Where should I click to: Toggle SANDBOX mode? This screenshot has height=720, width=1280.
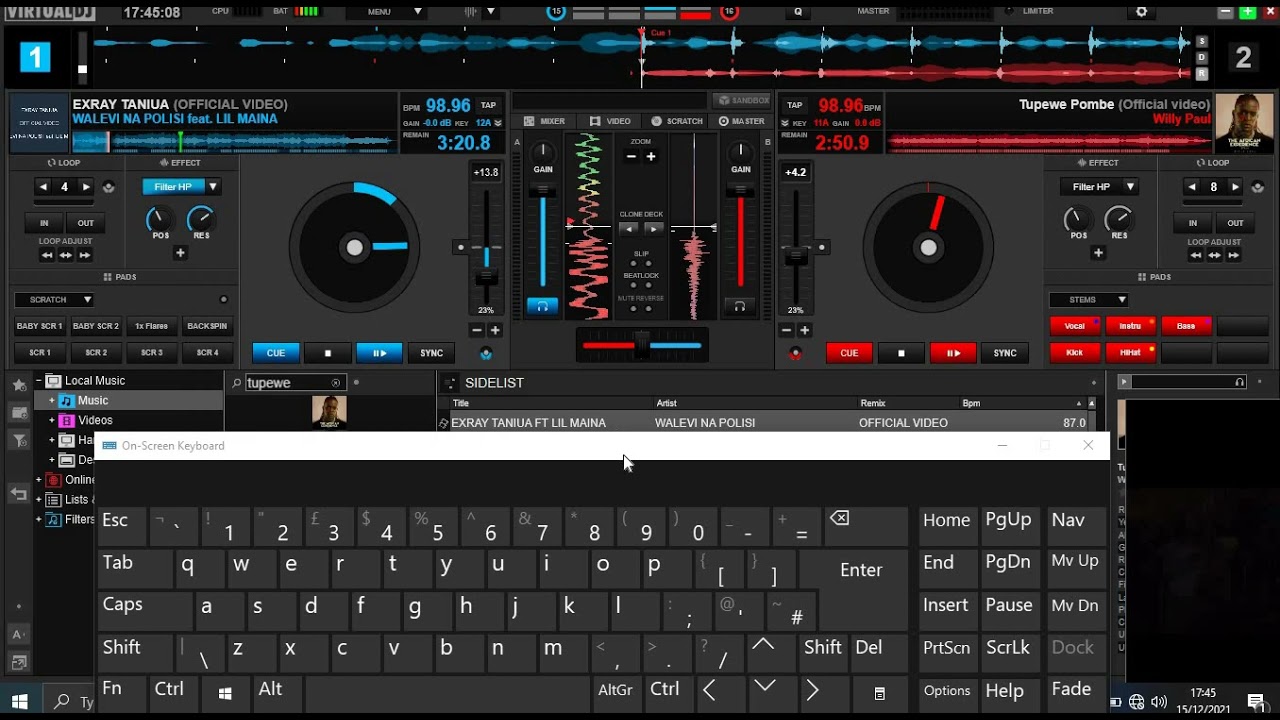tap(743, 101)
